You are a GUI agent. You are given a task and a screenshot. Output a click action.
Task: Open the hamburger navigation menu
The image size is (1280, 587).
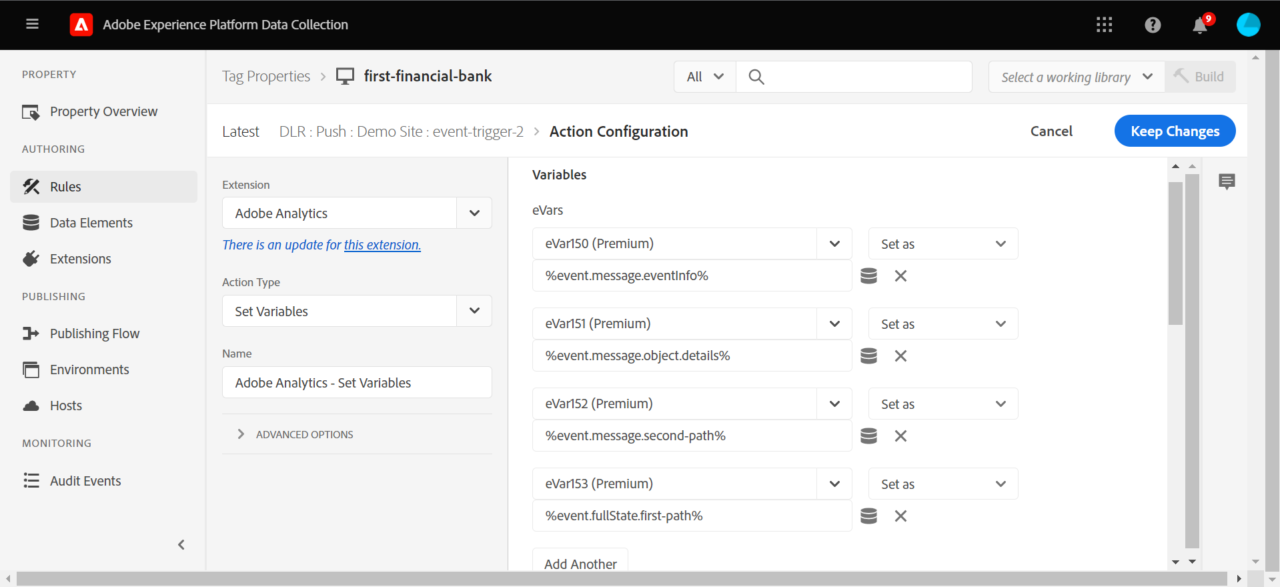click(32, 24)
